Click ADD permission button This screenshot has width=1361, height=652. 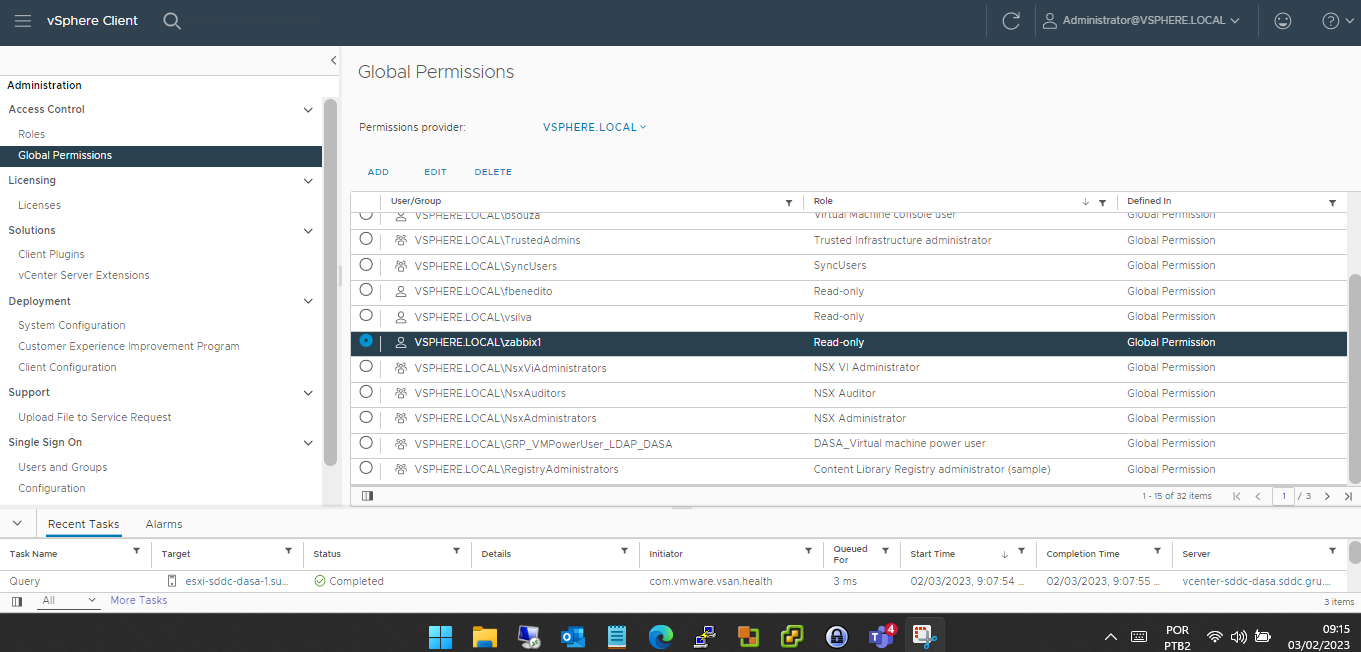pyautogui.click(x=378, y=172)
